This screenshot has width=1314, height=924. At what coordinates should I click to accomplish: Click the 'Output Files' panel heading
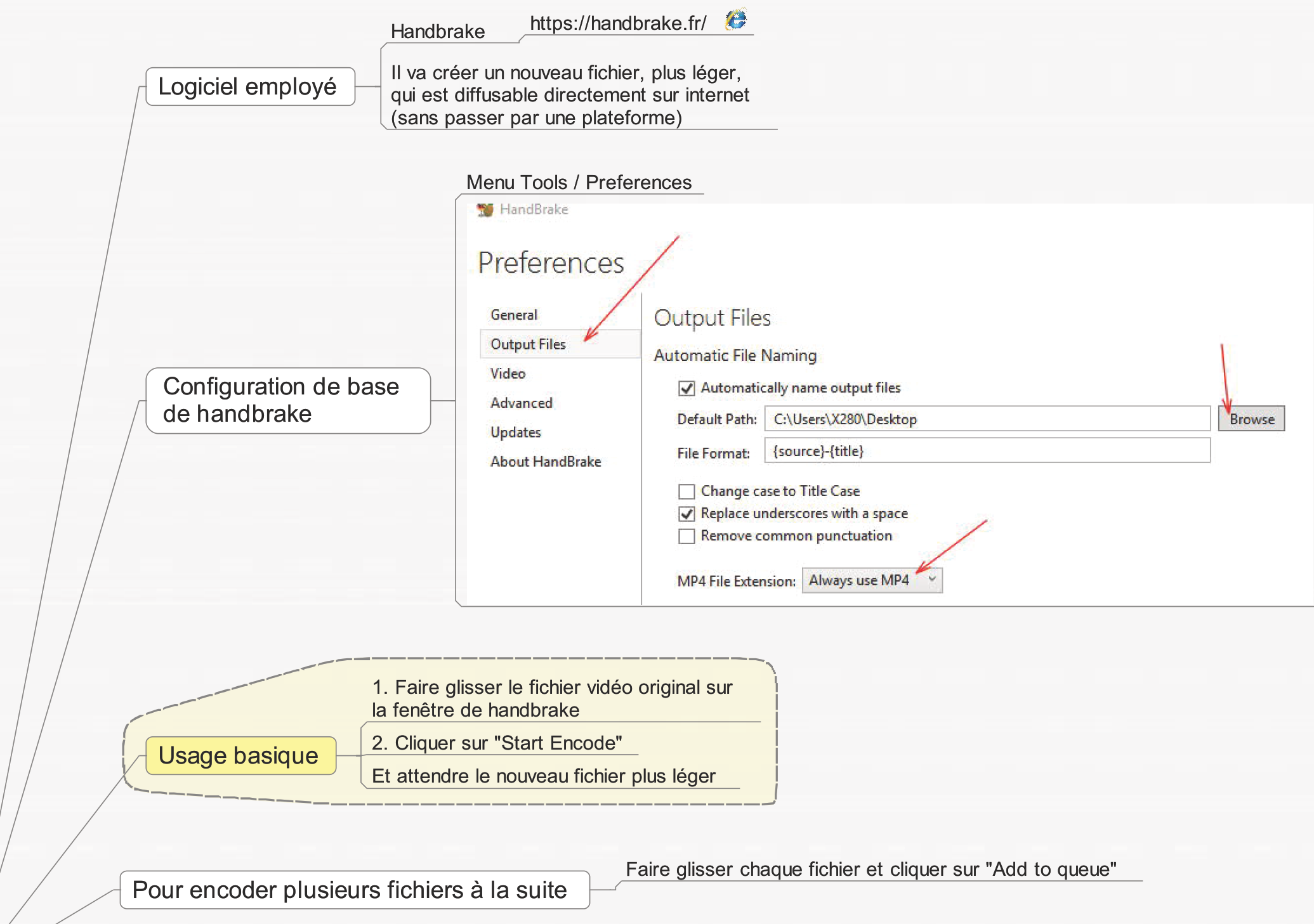click(713, 318)
